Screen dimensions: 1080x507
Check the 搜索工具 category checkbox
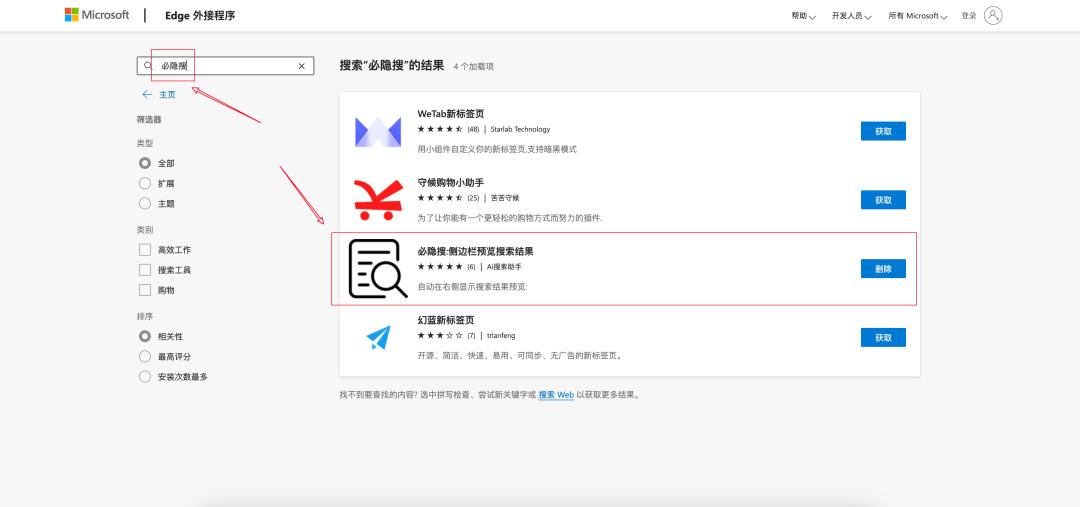pos(145,270)
